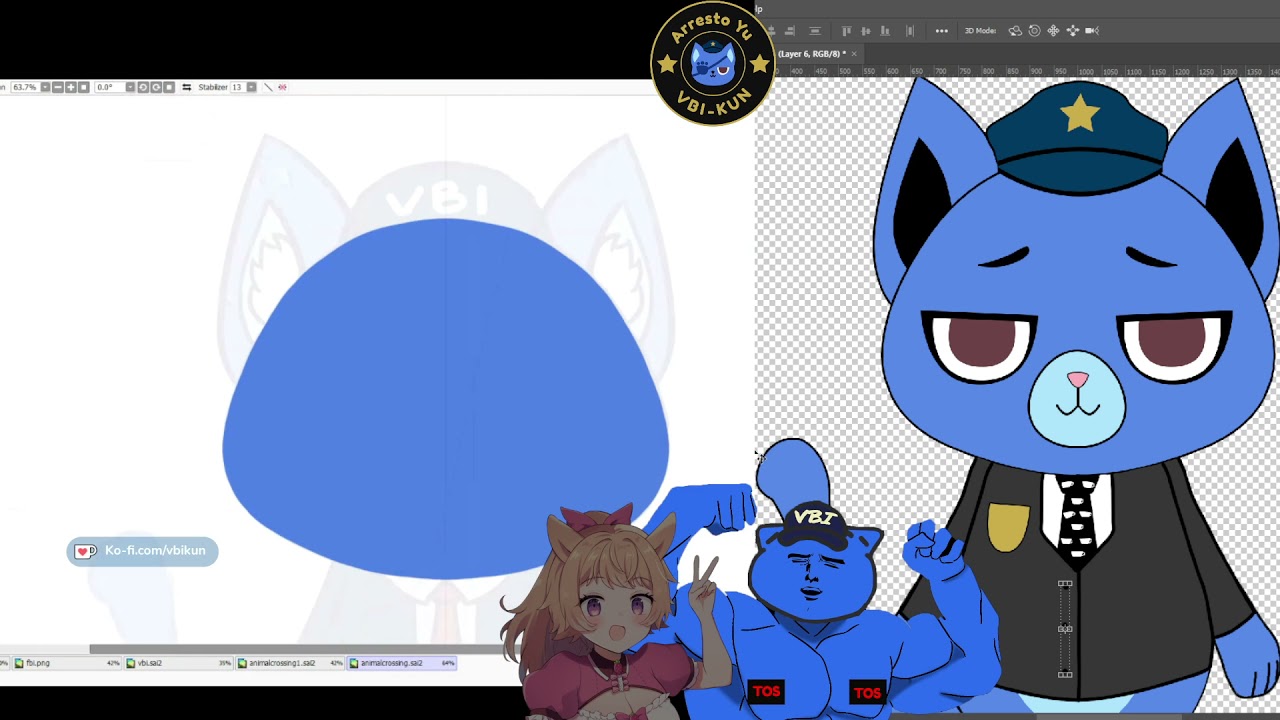1280x720 pixels.
Task: Rotate canvas counterclockwise in SAI
Action: pos(143,87)
